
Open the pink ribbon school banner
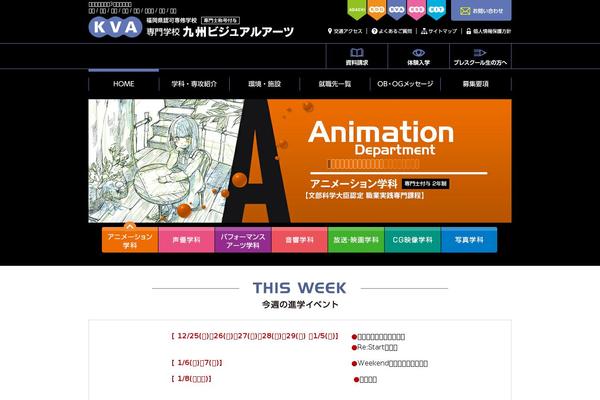point(416,9)
